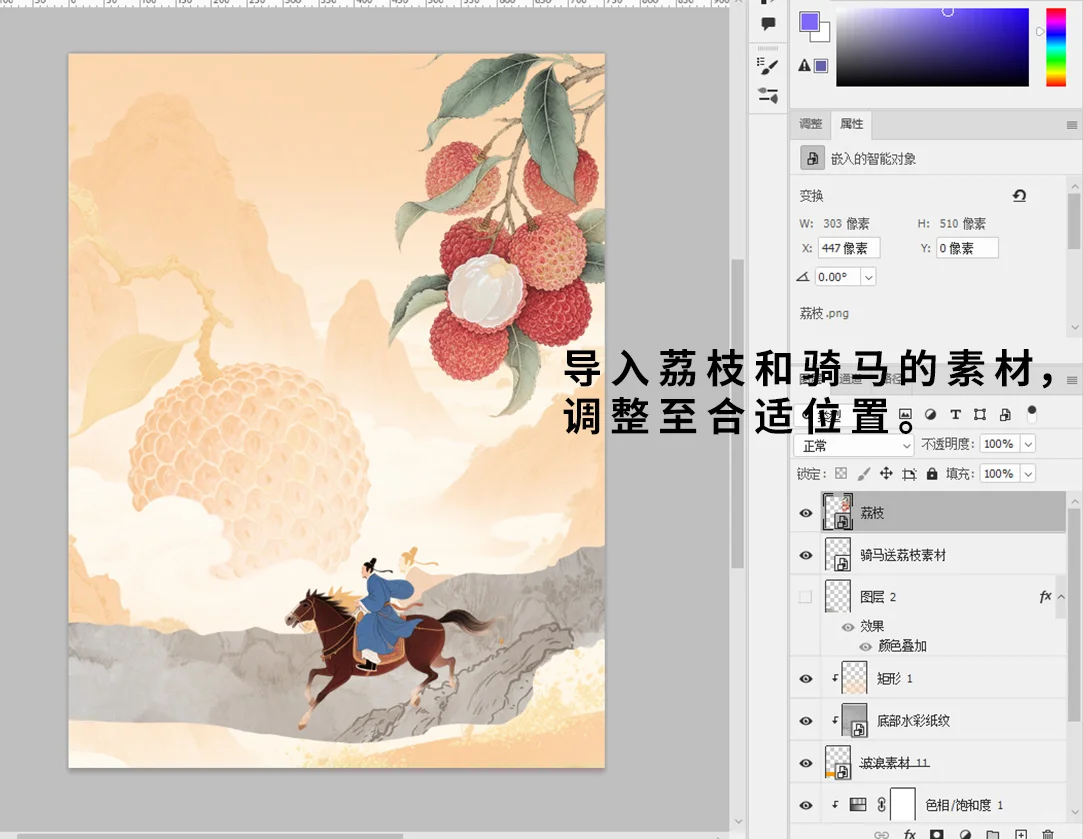Screen dimensions: 1083x839
Task: Click the 荔枝 layer thumbnail
Action: pos(838,512)
